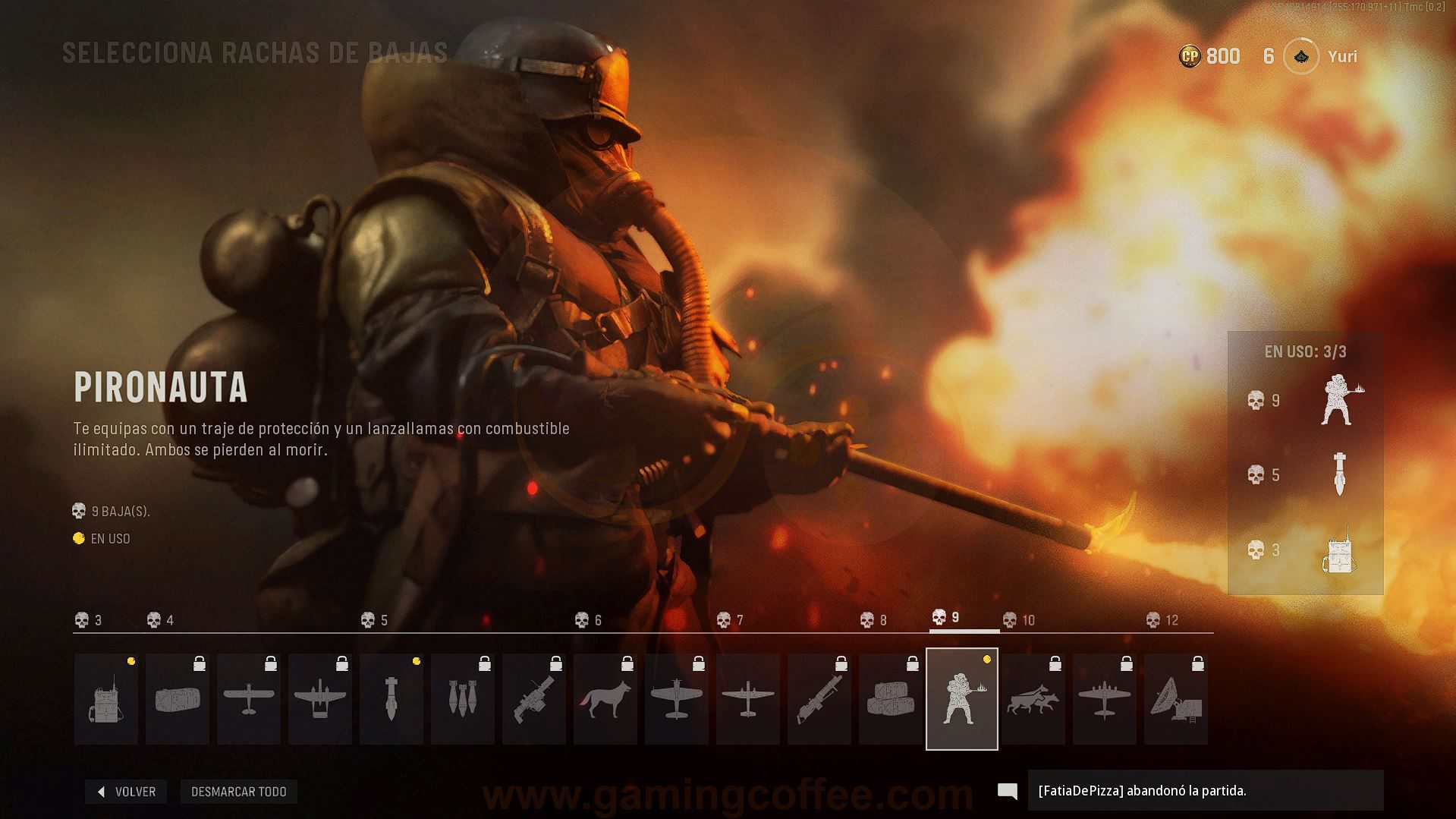
Task: Select the locked single-engine fighter plane tile
Action: point(677,699)
